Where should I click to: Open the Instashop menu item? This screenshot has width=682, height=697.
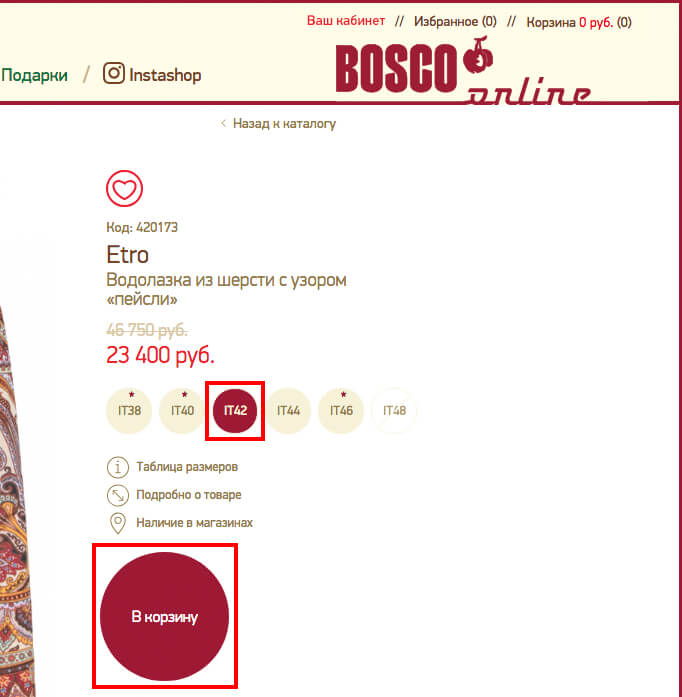(x=165, y=75)
